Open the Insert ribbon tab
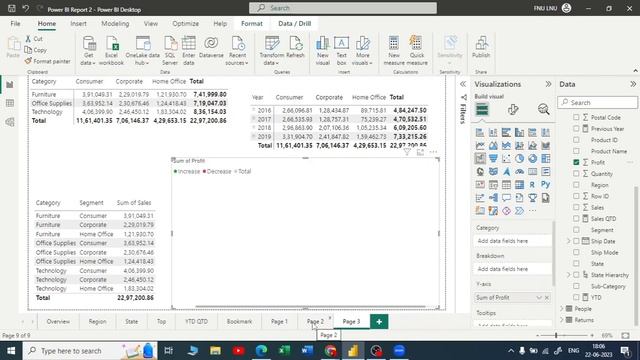The width and height of the screenshot is (640, 360). 78,24
